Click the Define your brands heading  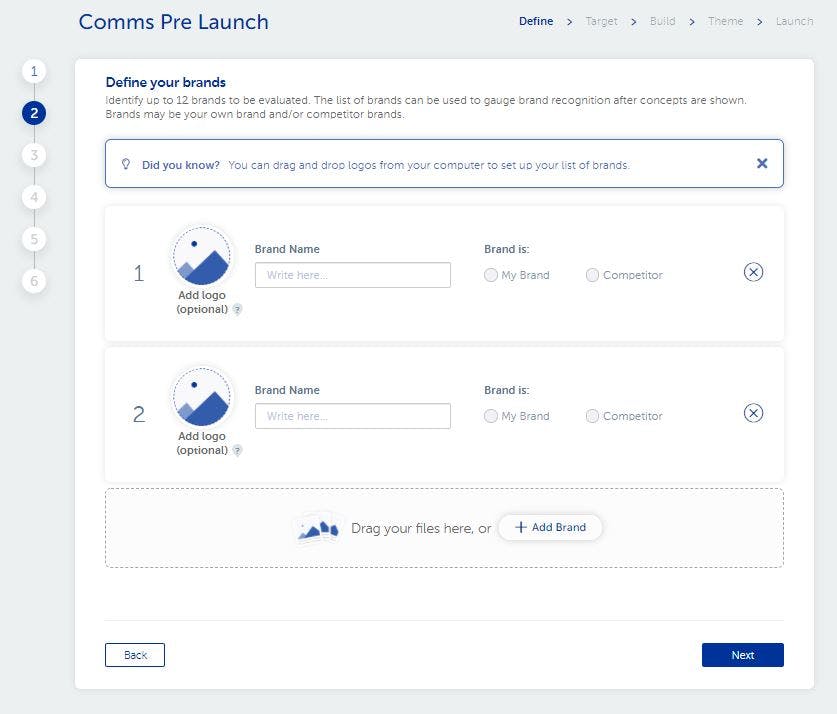165,82
